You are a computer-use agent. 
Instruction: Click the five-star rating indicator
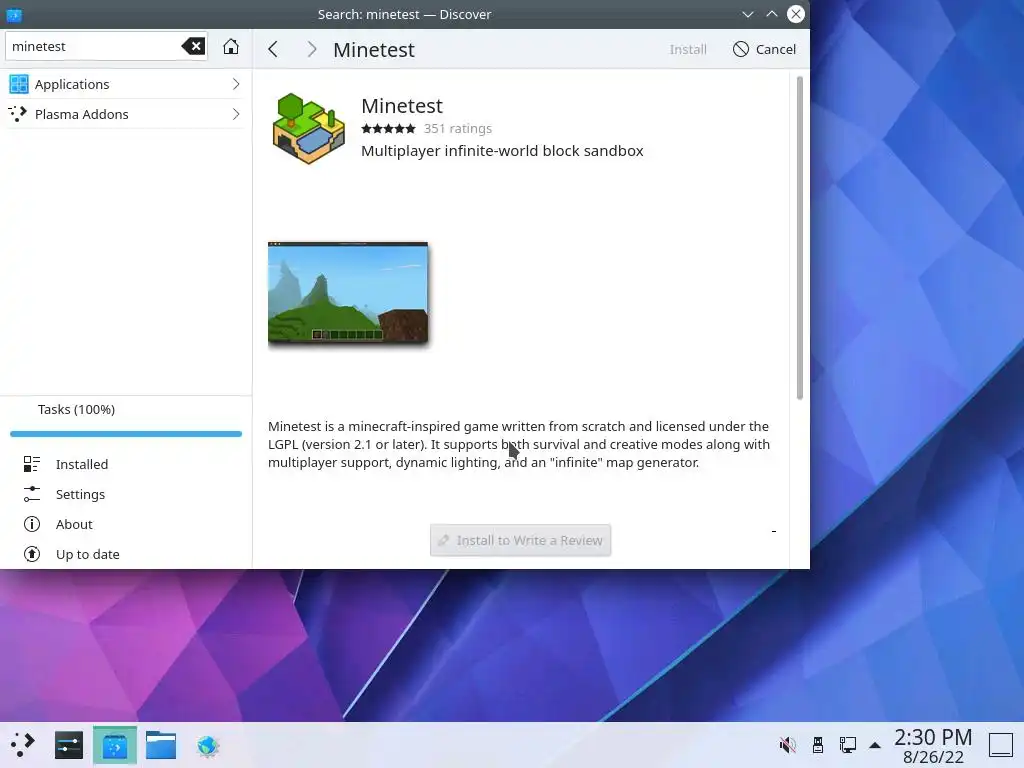coord(389,129)
